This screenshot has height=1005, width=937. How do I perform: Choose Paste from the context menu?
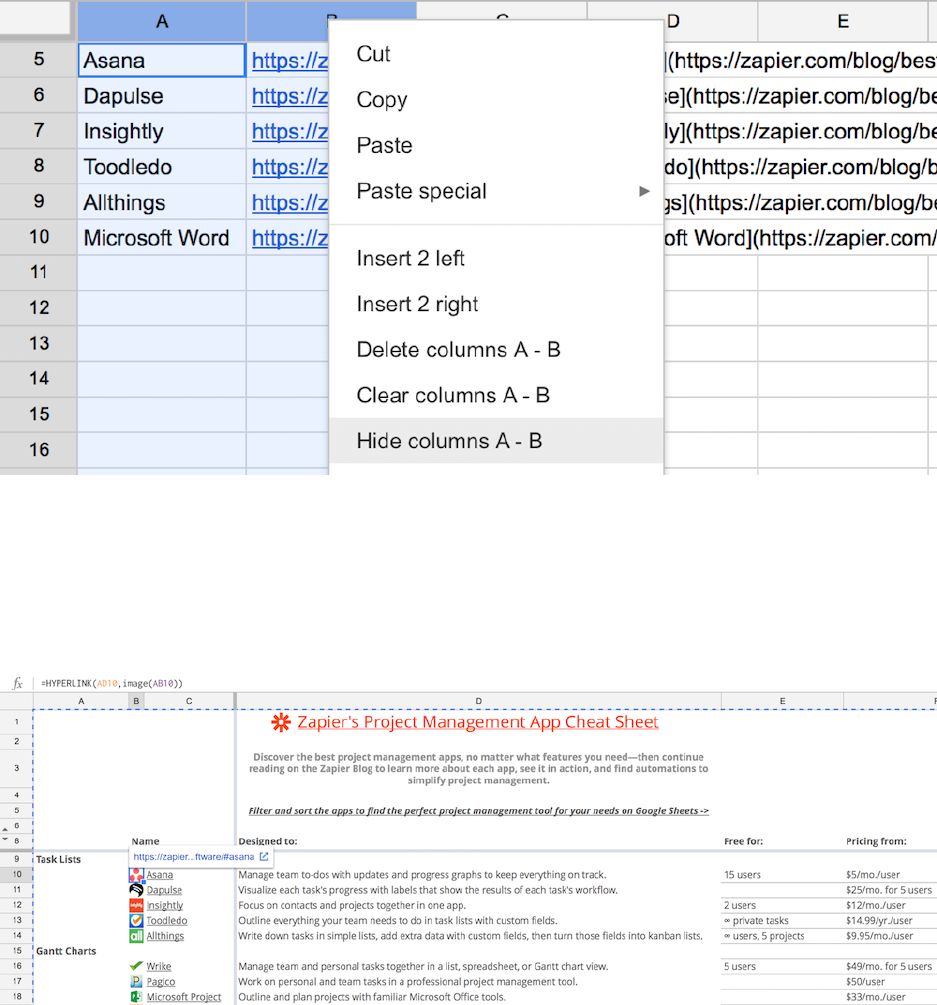[x=496, y=145]
